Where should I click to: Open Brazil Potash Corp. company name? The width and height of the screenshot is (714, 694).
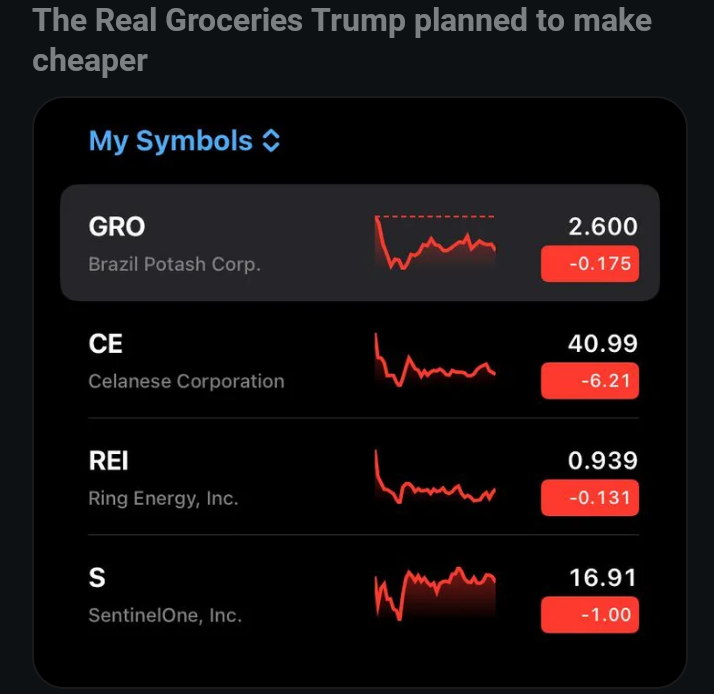(x=174, y=264)
